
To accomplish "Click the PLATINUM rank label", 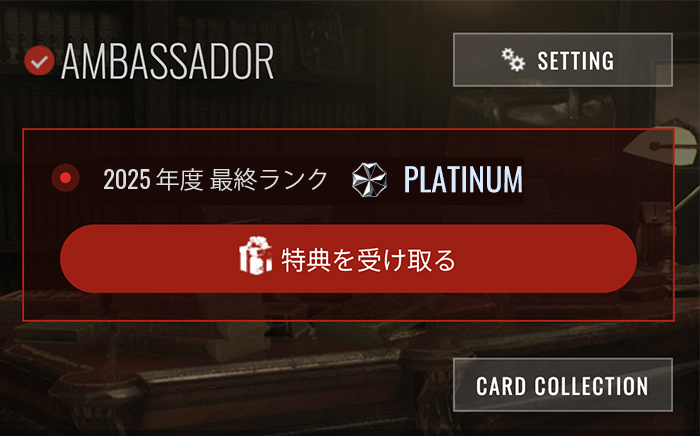I will click(463, 180).
